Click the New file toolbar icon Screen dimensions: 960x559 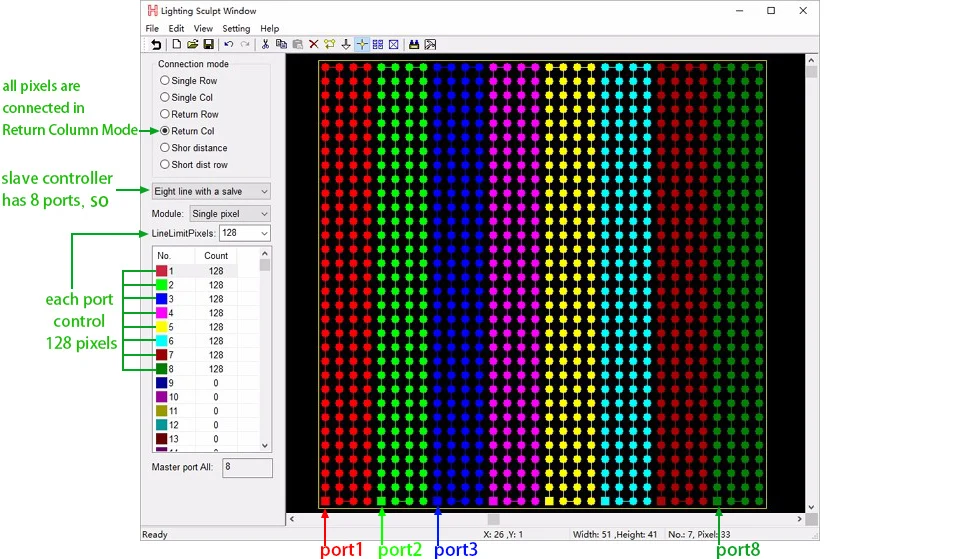click(x=177, y=45)
